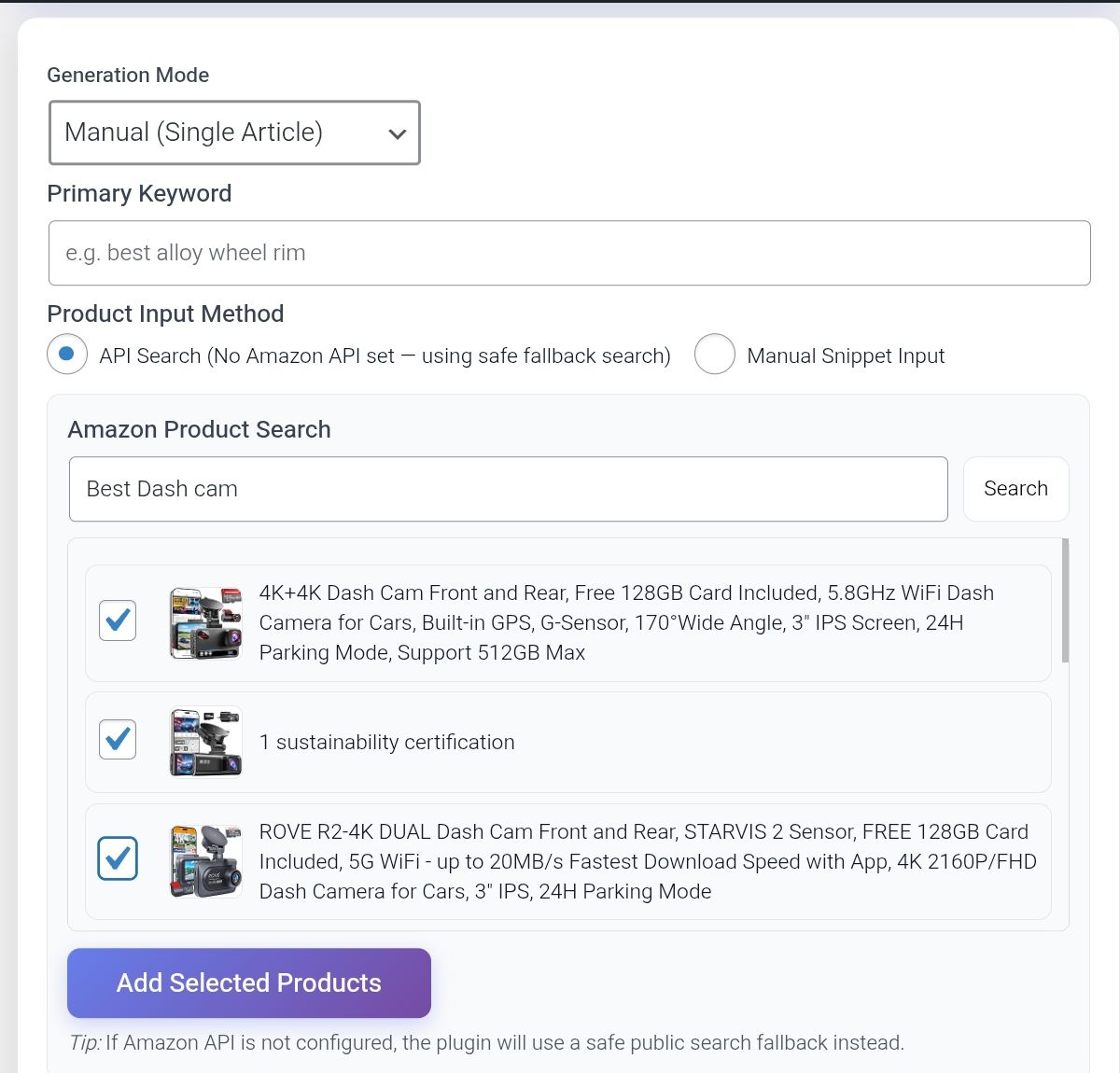1120x1073 pixels.
Task: Click the "Primary Keyword" field label
Action: [x=139, y=193]
